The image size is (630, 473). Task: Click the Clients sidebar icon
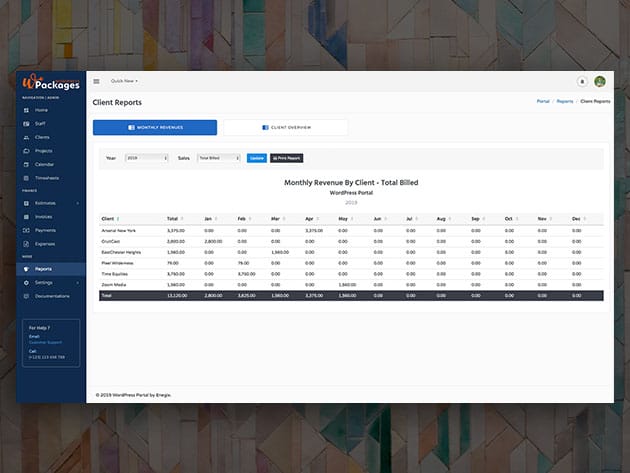27,137
